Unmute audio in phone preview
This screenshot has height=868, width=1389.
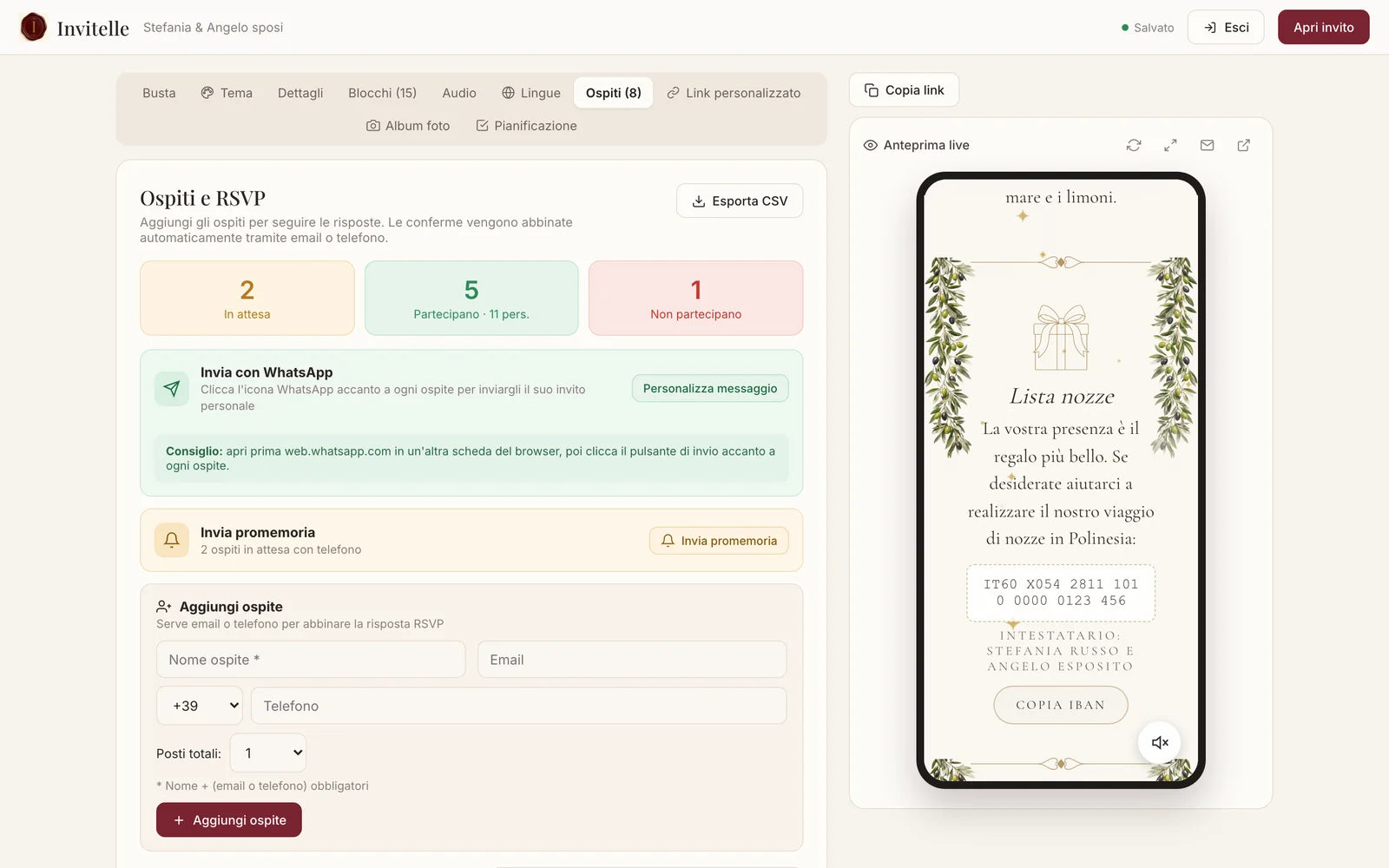coord(1160,742)
